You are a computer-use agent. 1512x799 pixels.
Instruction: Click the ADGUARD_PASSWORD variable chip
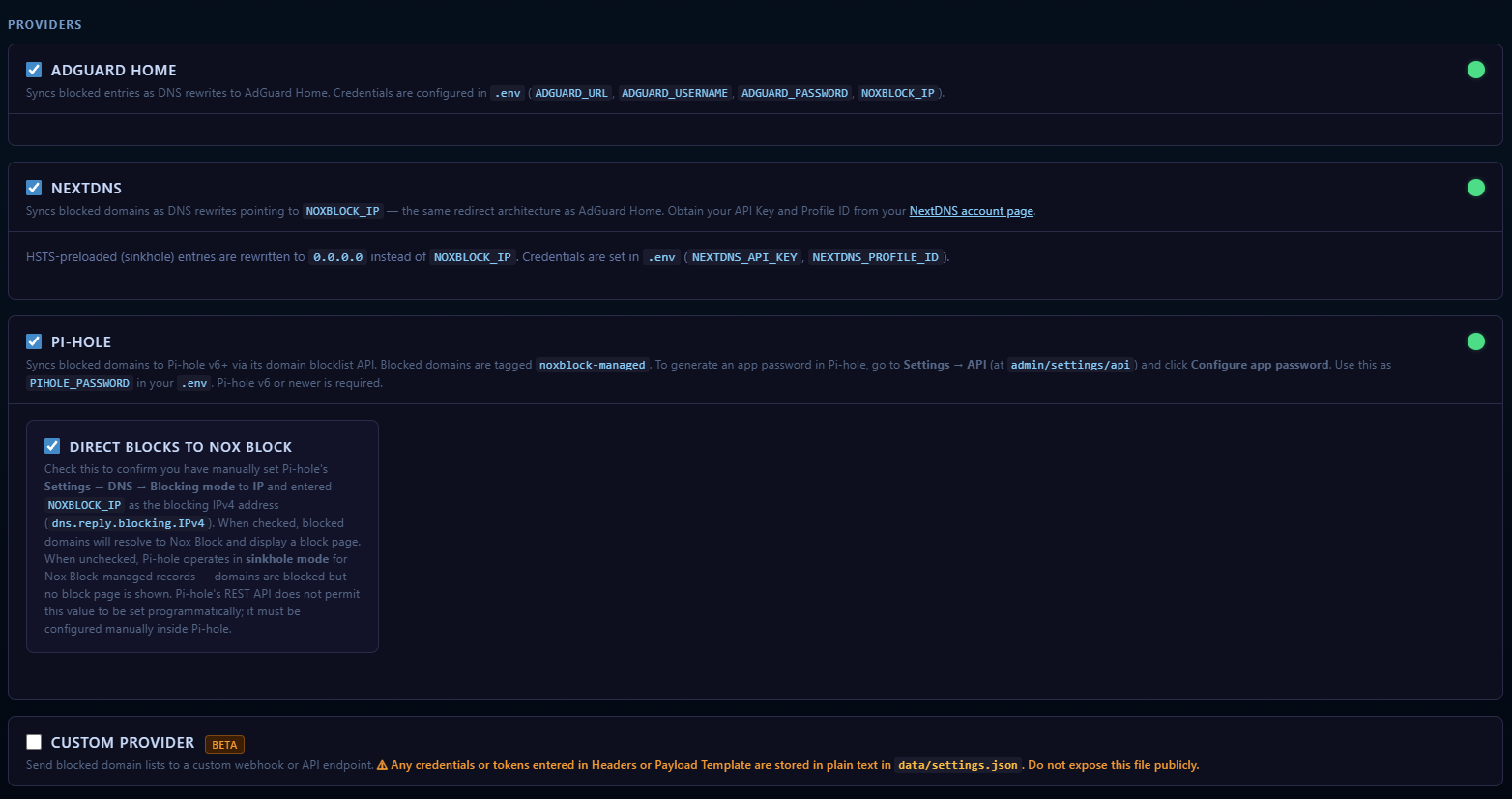click(795, 93)
